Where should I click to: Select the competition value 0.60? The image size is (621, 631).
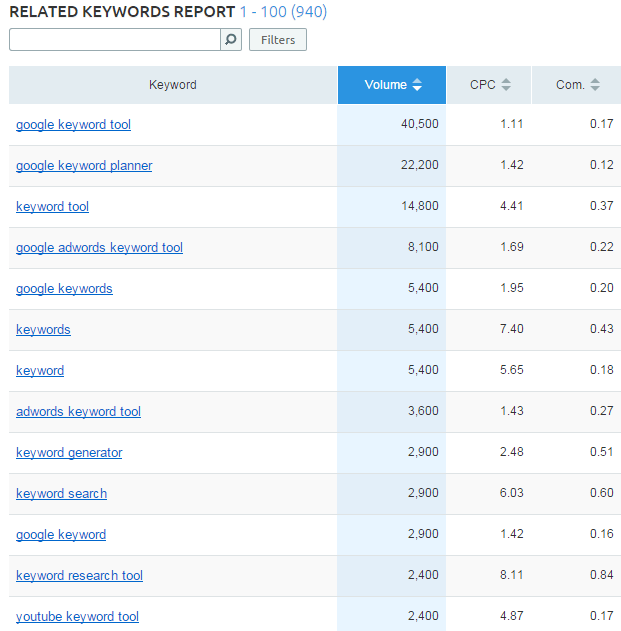pos(602,493)
